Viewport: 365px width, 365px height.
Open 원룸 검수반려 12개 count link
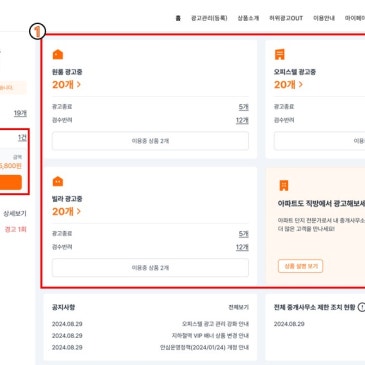242,120
